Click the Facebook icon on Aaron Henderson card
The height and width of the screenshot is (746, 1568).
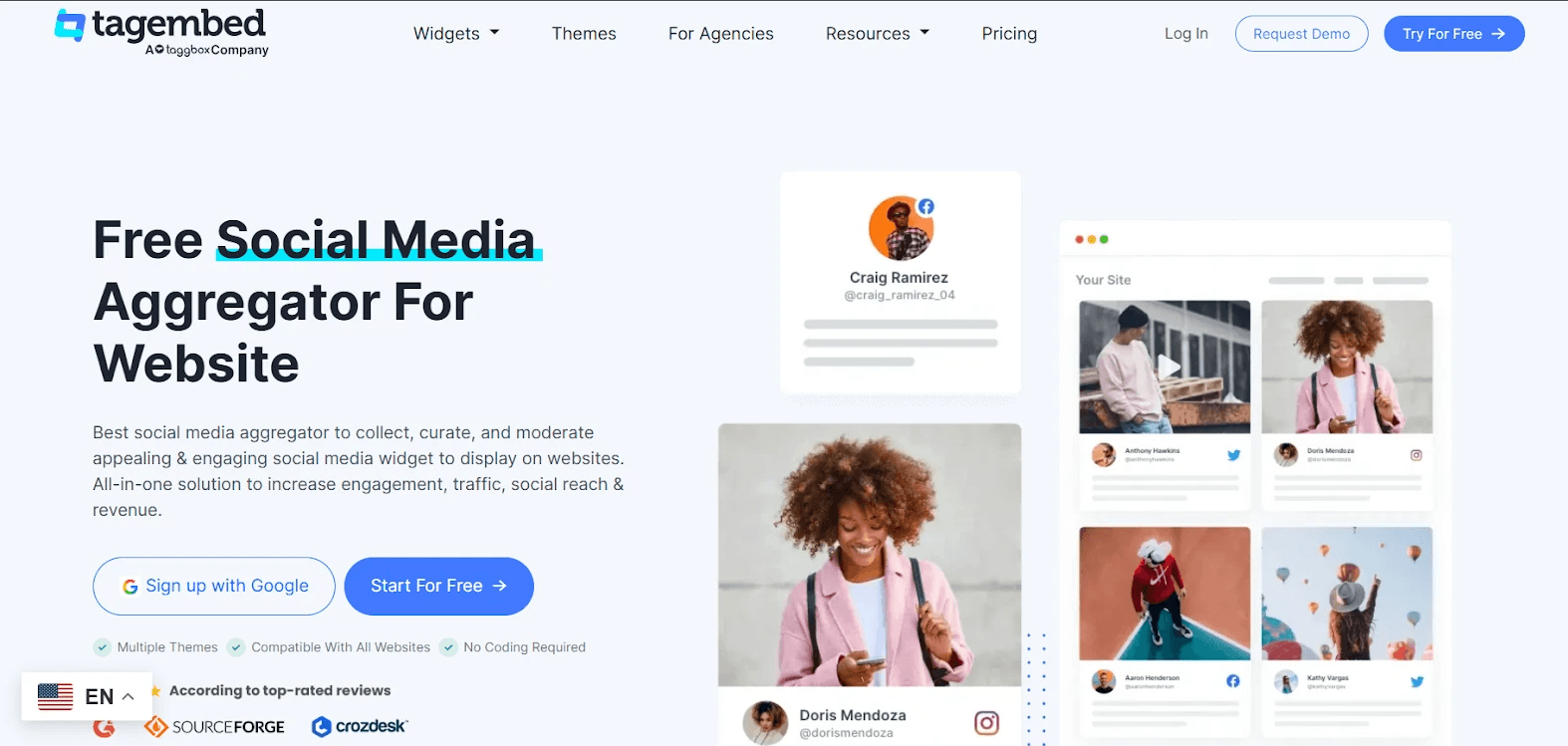click(x=1233, y=681)
